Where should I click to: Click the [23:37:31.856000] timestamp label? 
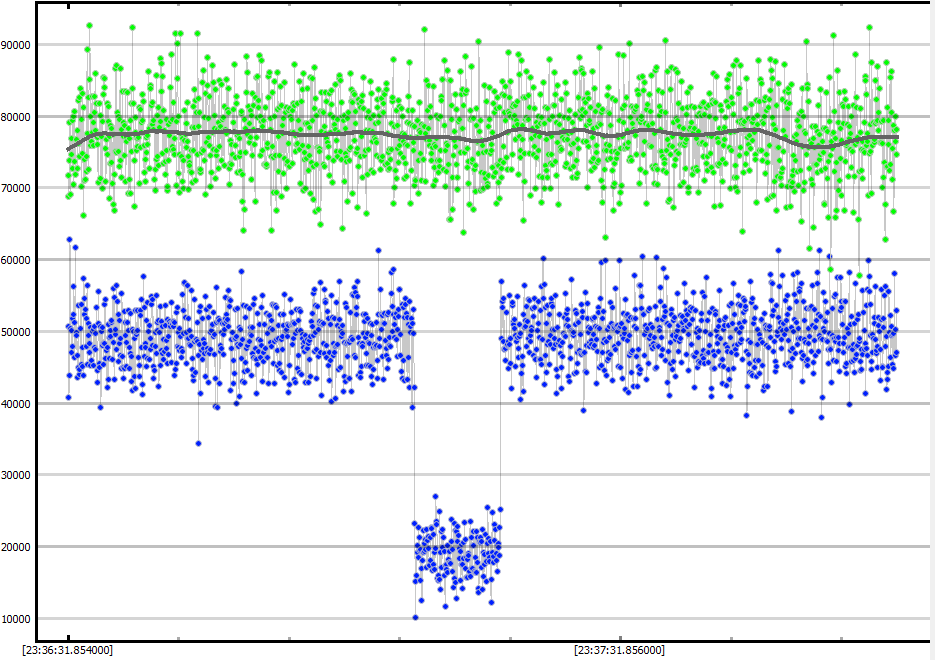click(x=620, y=650)
